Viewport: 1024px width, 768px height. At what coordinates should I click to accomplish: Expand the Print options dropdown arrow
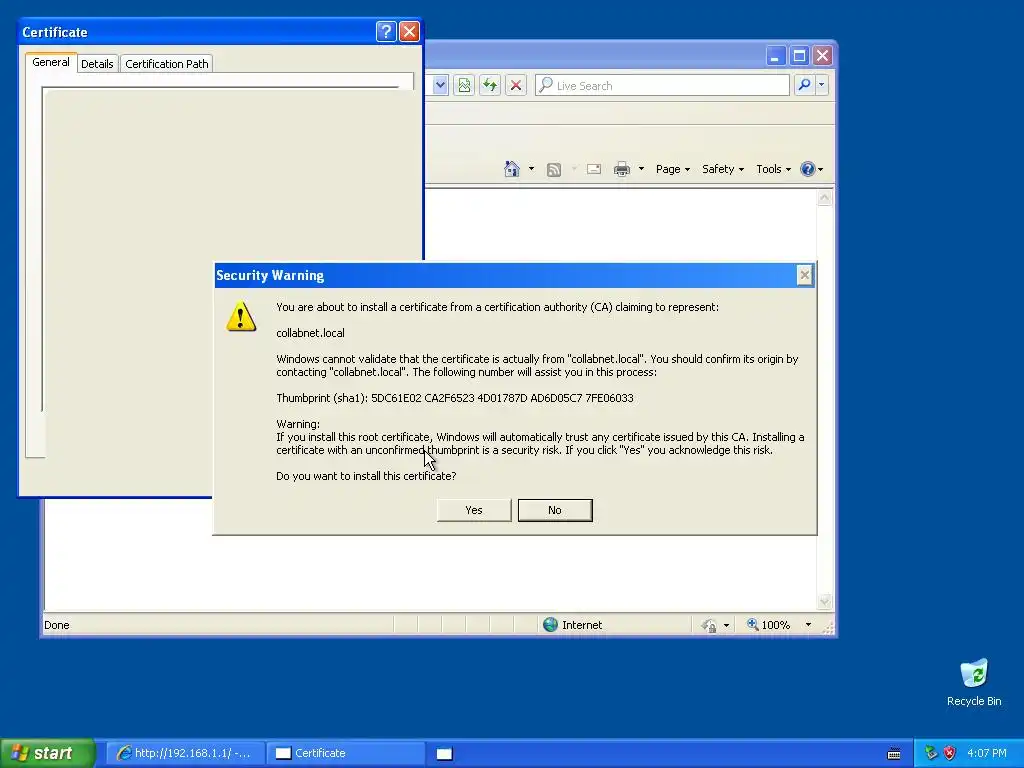coord(641,169)
